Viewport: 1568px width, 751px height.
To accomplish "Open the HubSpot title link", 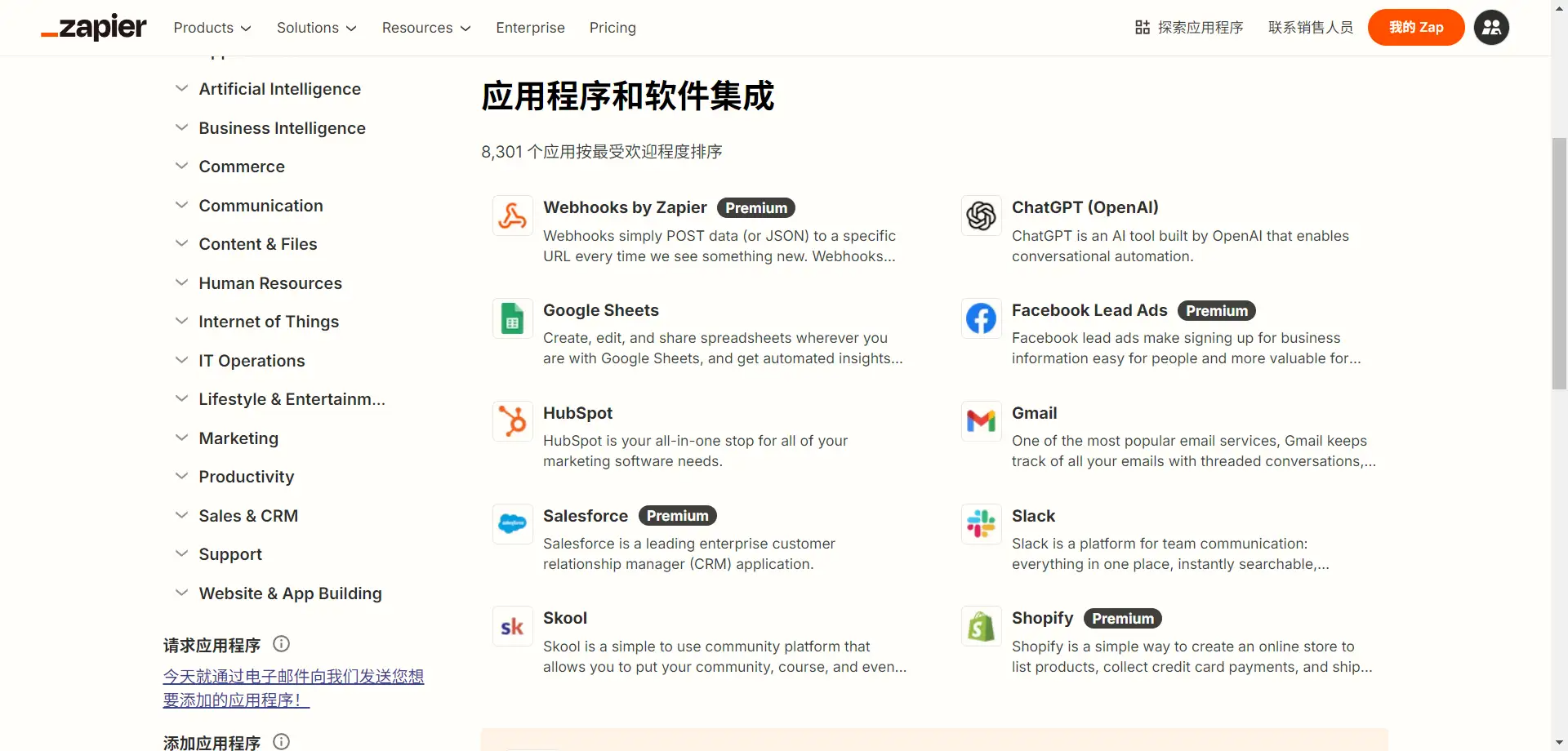I will point(578,413).
